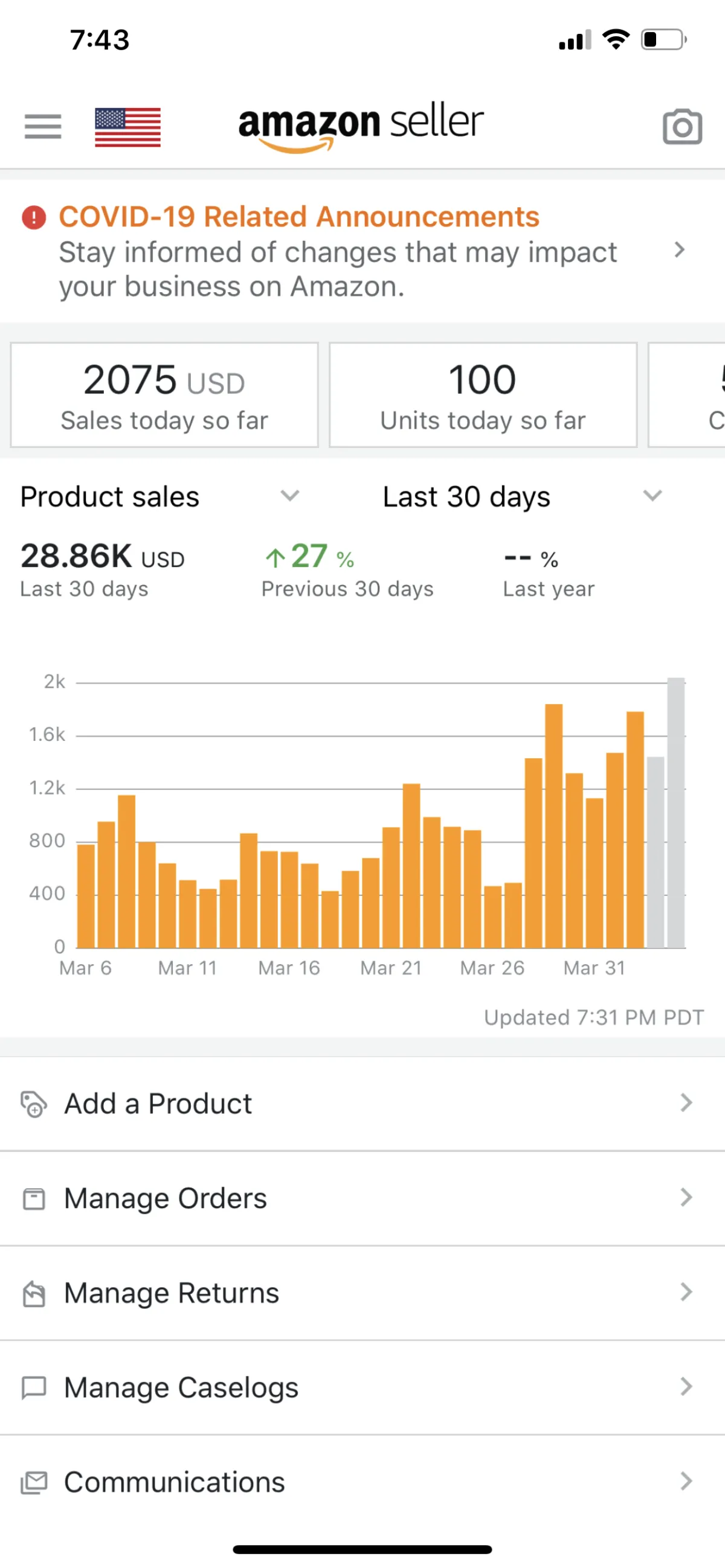
Task: Tap the 100 Units today card
Action: click(x=483, y=395)
